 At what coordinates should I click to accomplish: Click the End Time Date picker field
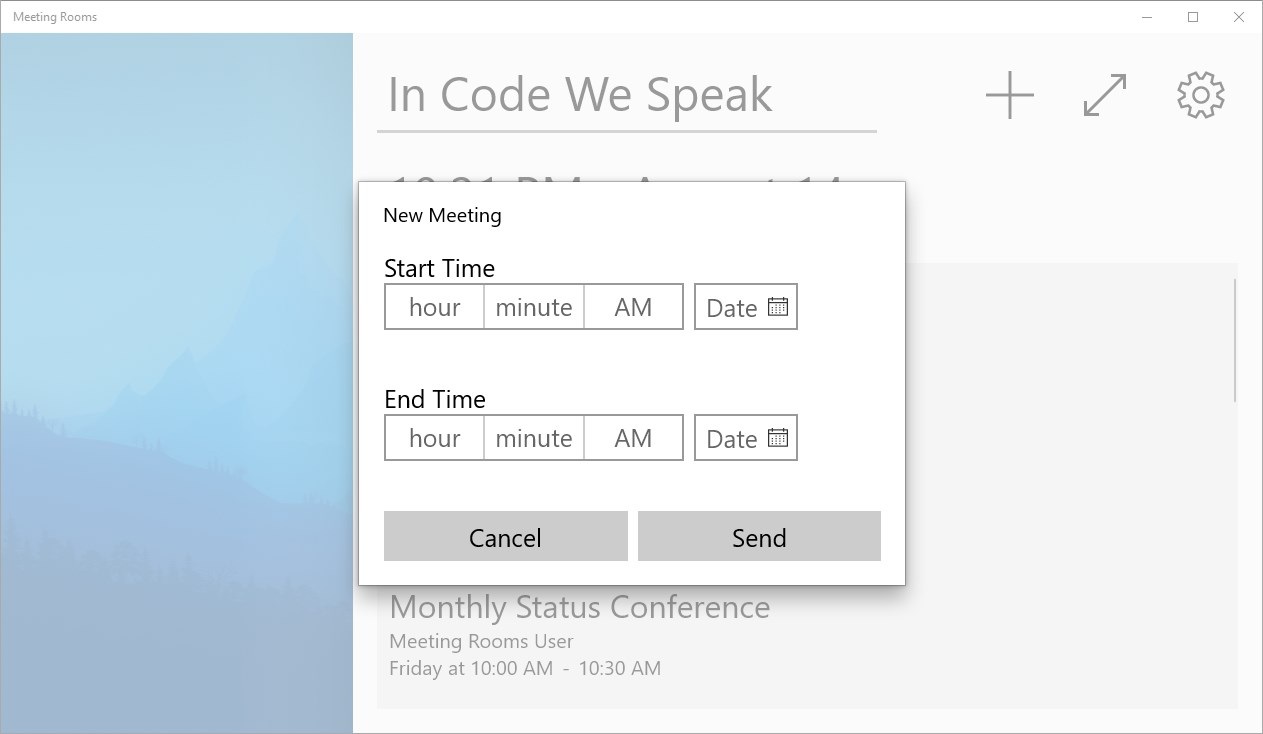[x=746, y=438]
